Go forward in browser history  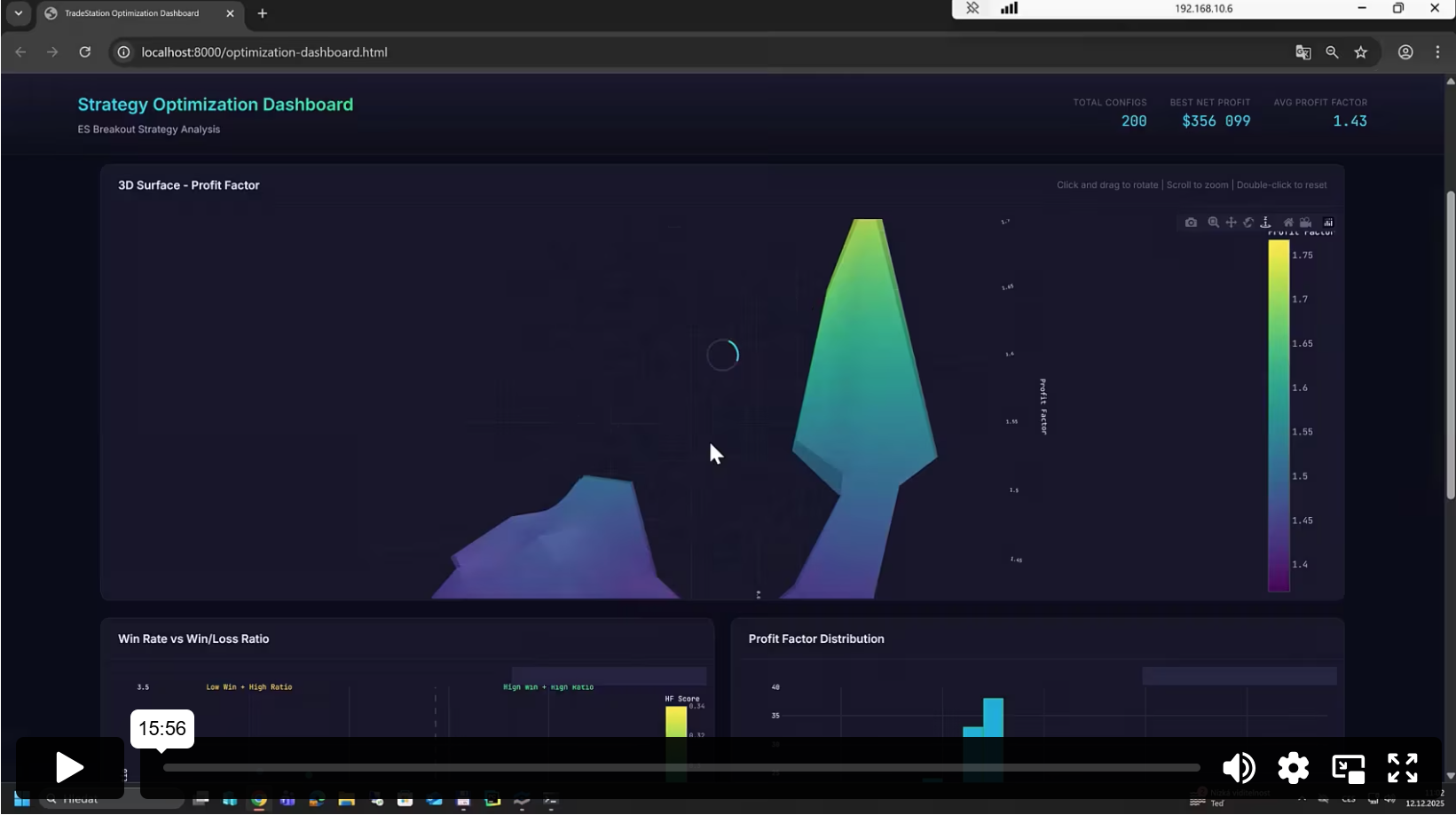coord(52,52)
